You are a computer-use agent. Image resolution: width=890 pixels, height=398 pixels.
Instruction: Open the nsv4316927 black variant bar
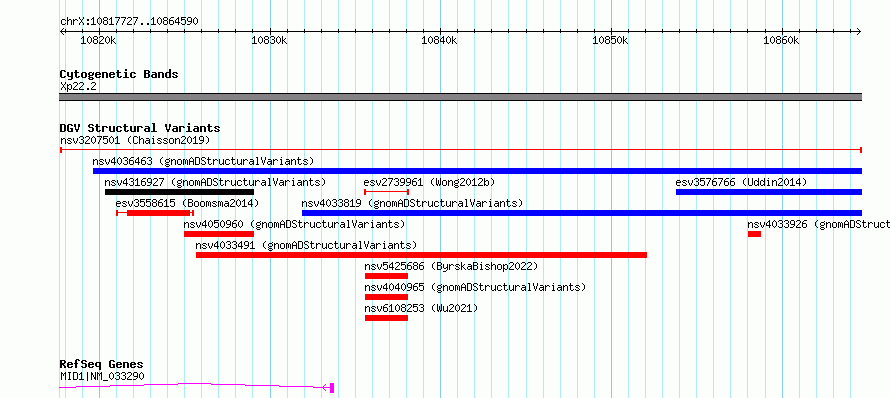click(179, 192)
